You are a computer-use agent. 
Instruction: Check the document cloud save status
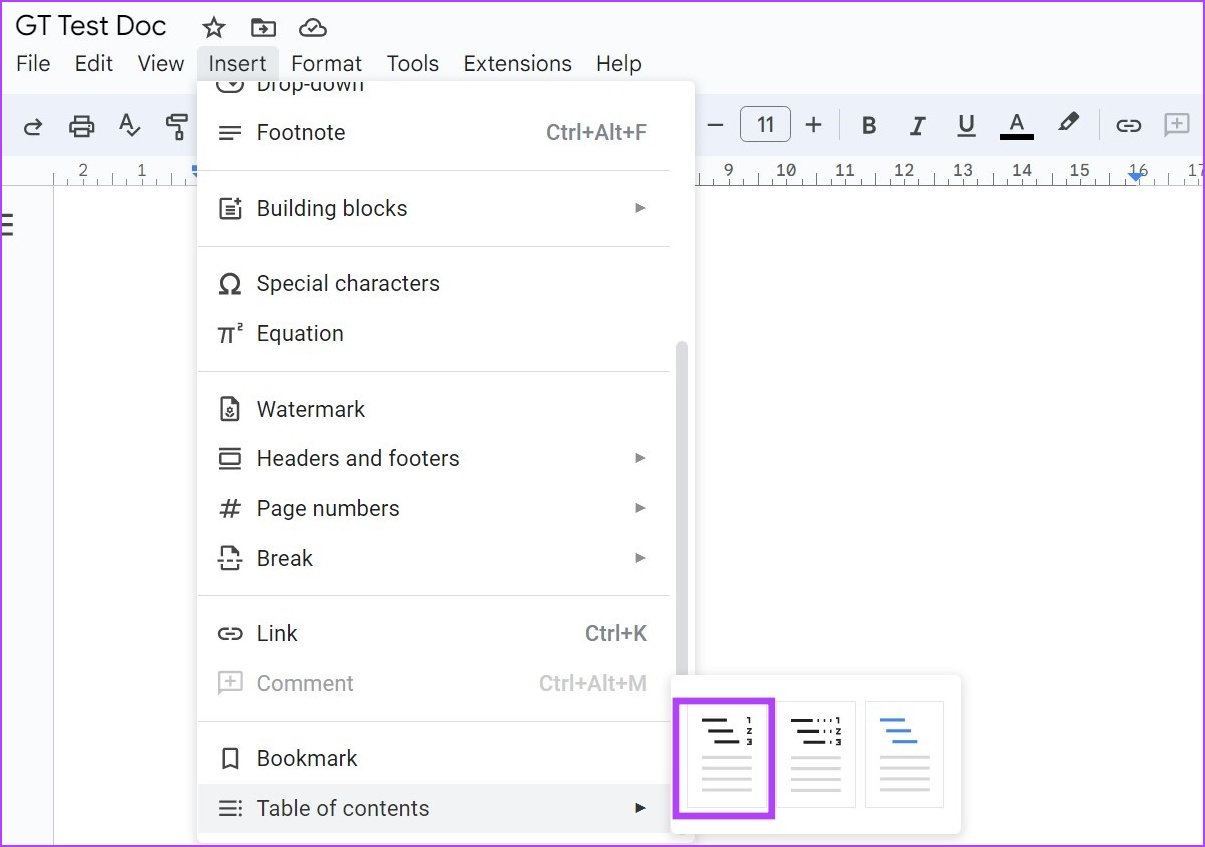(313, 27)
